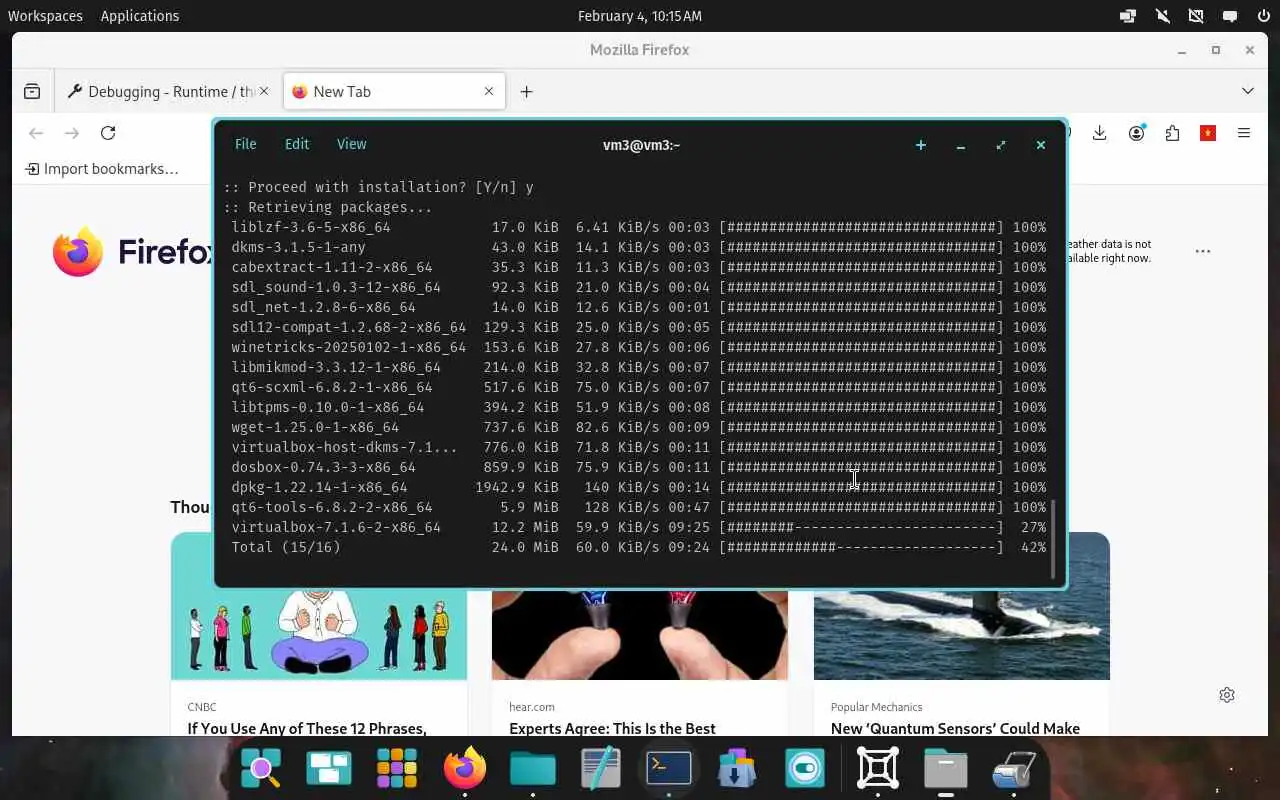
Task: Open 'Experts Agree: This Is the Best' link
Action: (x=612, y=728)
